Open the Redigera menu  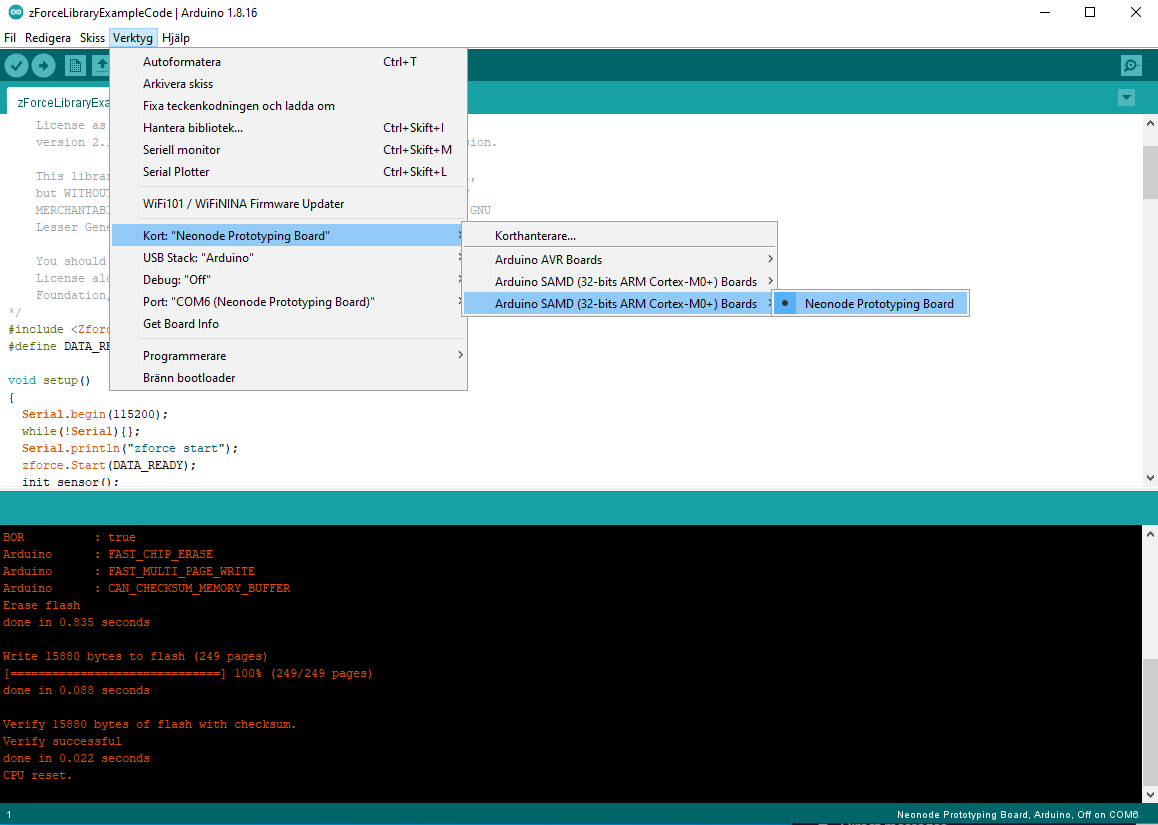48,38
